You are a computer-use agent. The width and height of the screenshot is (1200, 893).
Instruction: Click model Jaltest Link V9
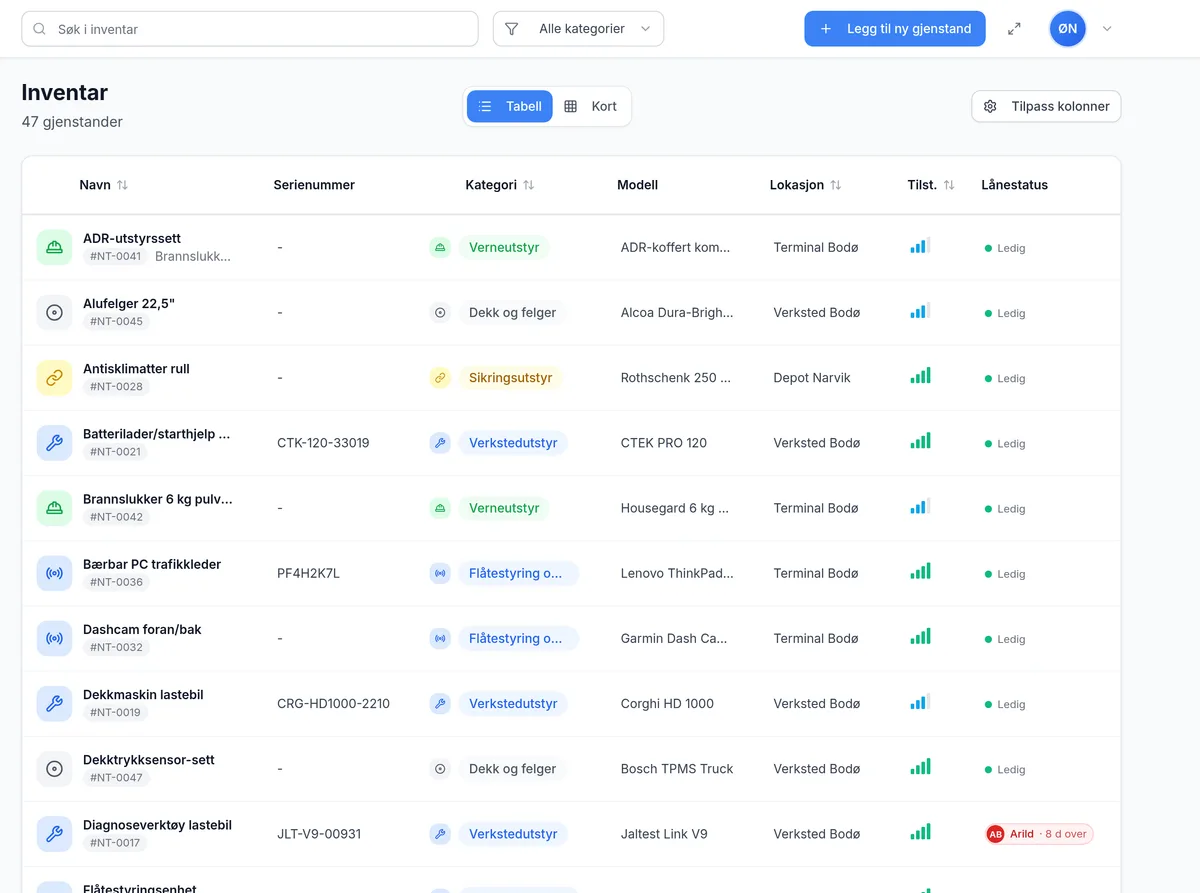664,834
